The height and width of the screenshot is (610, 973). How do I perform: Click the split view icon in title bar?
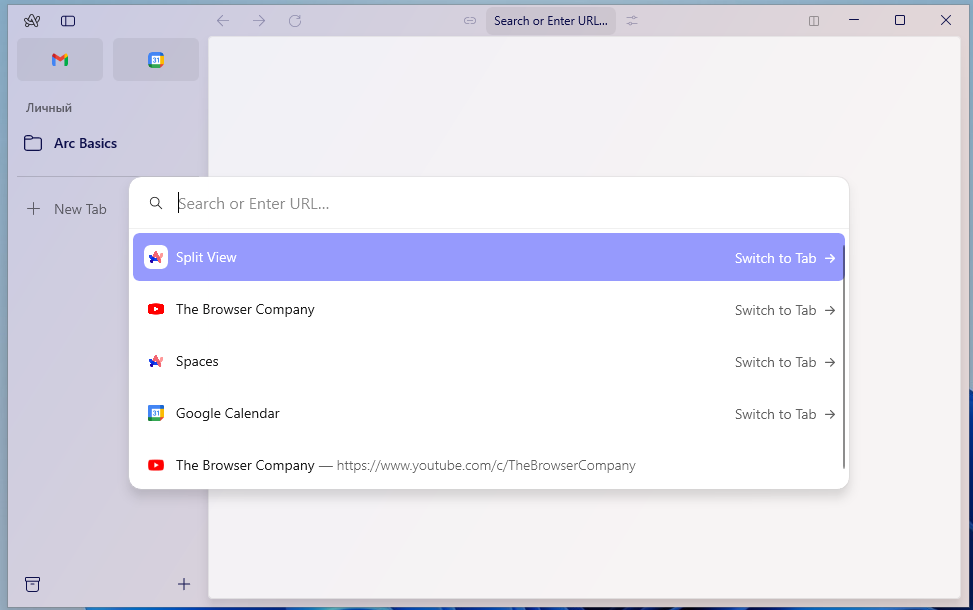point(814,21)
